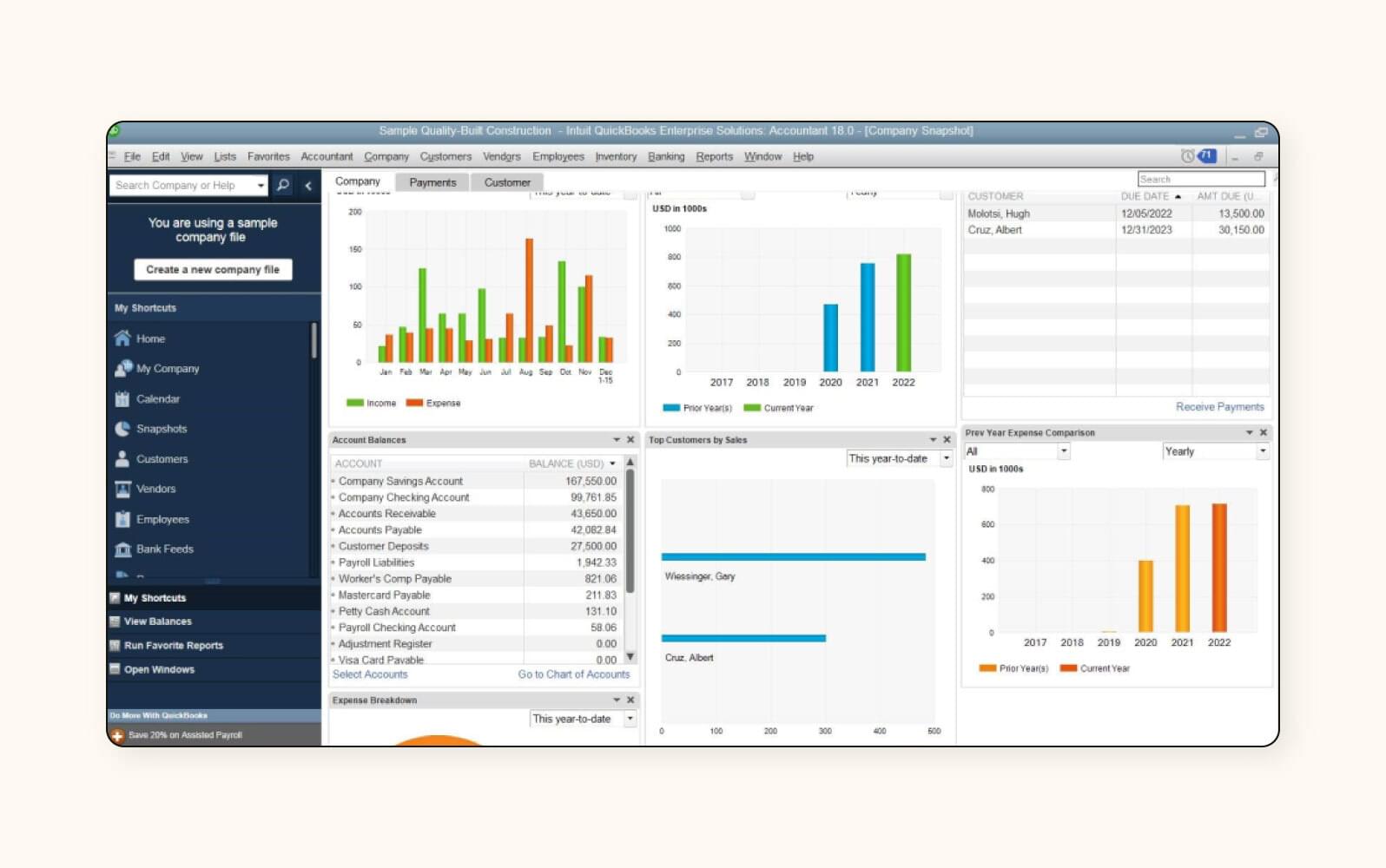This screenshot has width=1386, height=868.
Task: Click the Search Company or Help field
Action: point(181,185)
